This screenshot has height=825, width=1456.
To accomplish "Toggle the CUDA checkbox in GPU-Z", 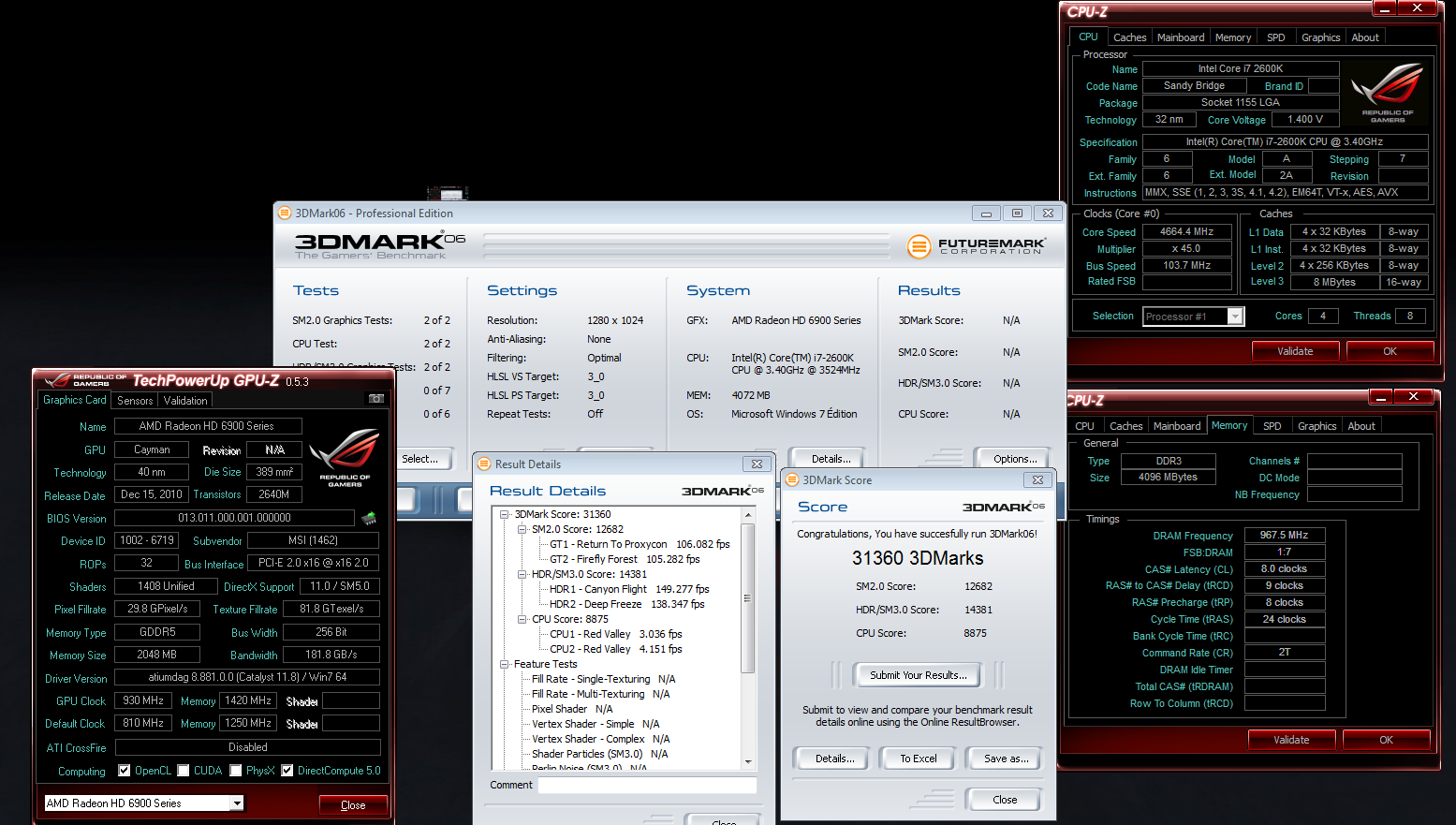I will (x=184, y=771).
